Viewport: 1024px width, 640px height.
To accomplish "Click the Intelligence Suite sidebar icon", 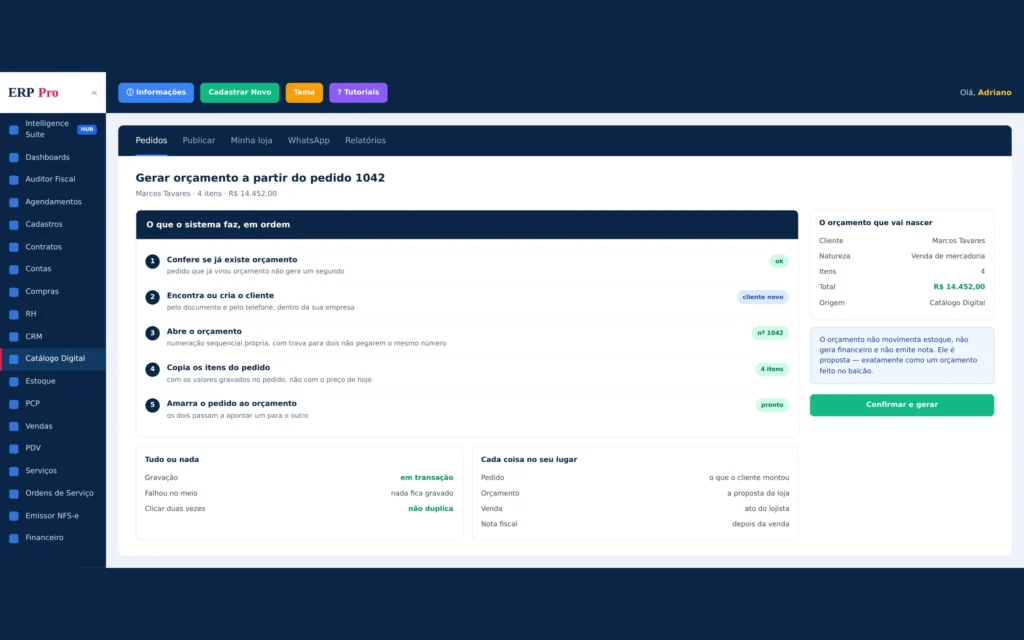I will click(x=14, y=129).
